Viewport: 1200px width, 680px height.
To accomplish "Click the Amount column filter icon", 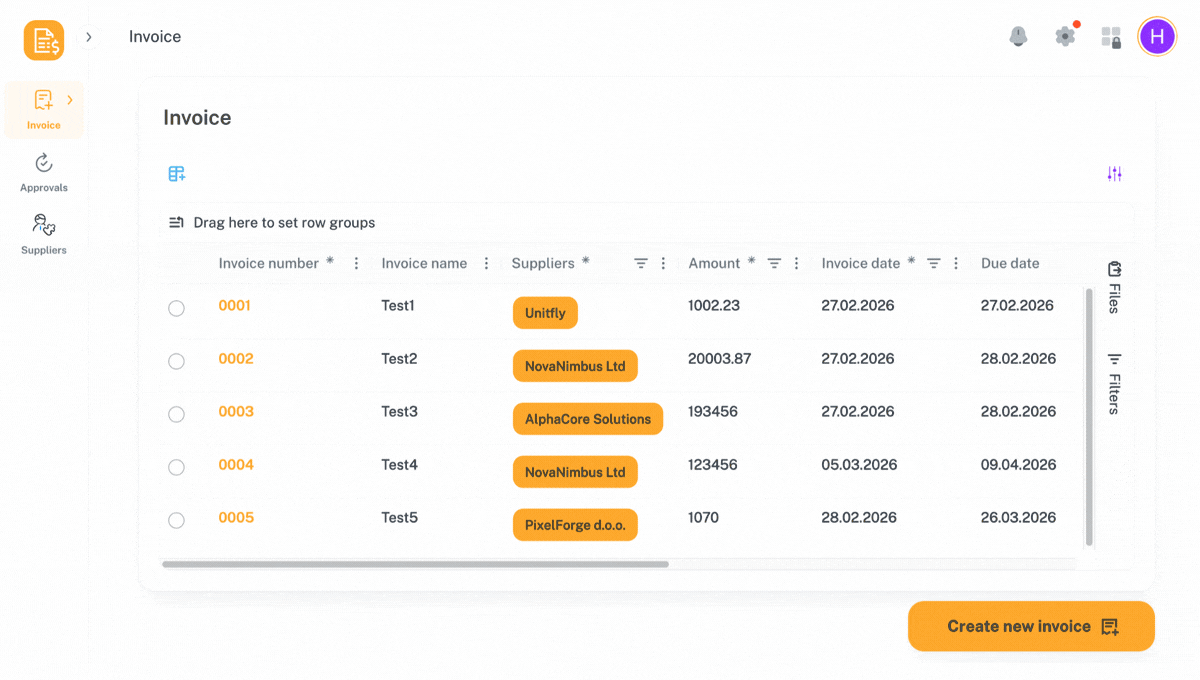I will (774, 264).
